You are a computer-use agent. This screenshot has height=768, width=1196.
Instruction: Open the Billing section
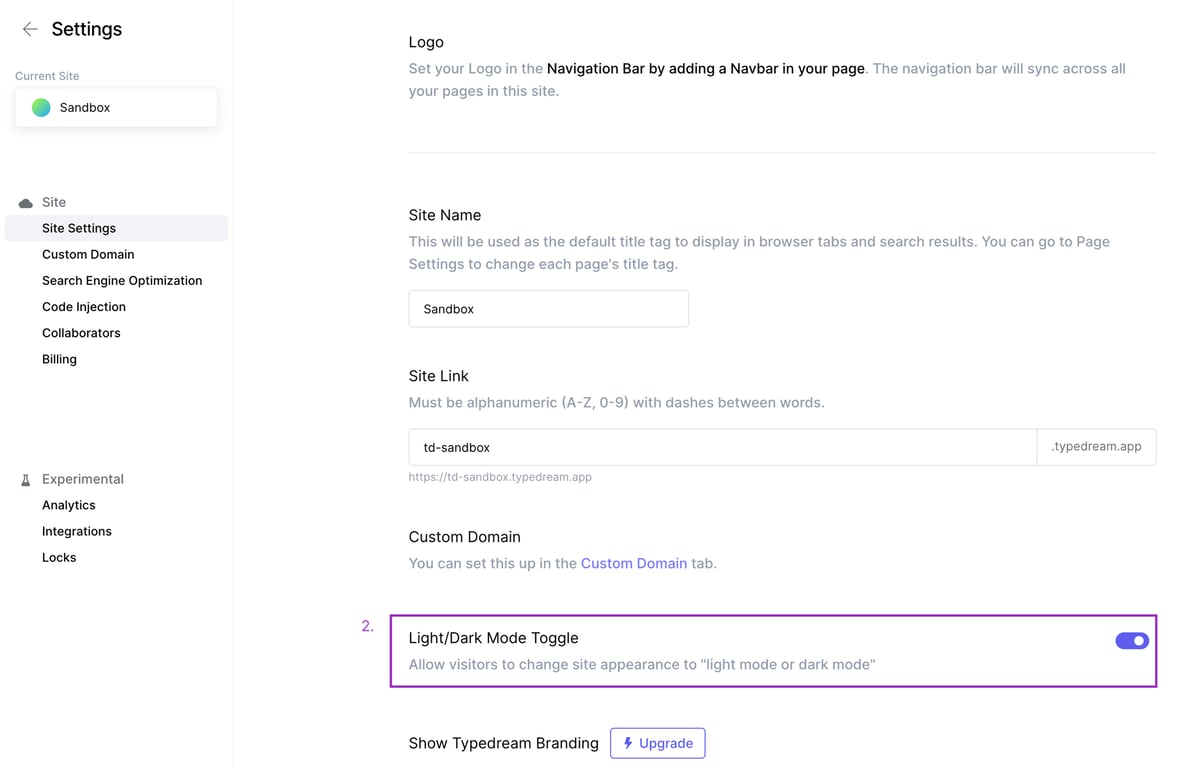[59, 359]
